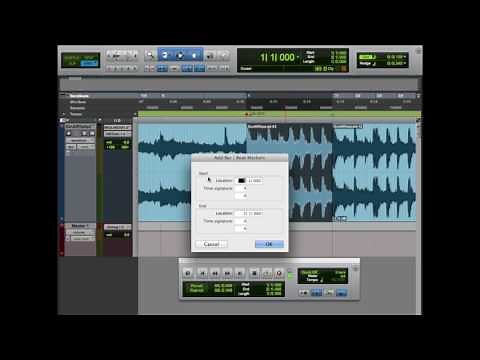480x360 pixels.
Task: Click the Master 1 track name
Action: 80,226
